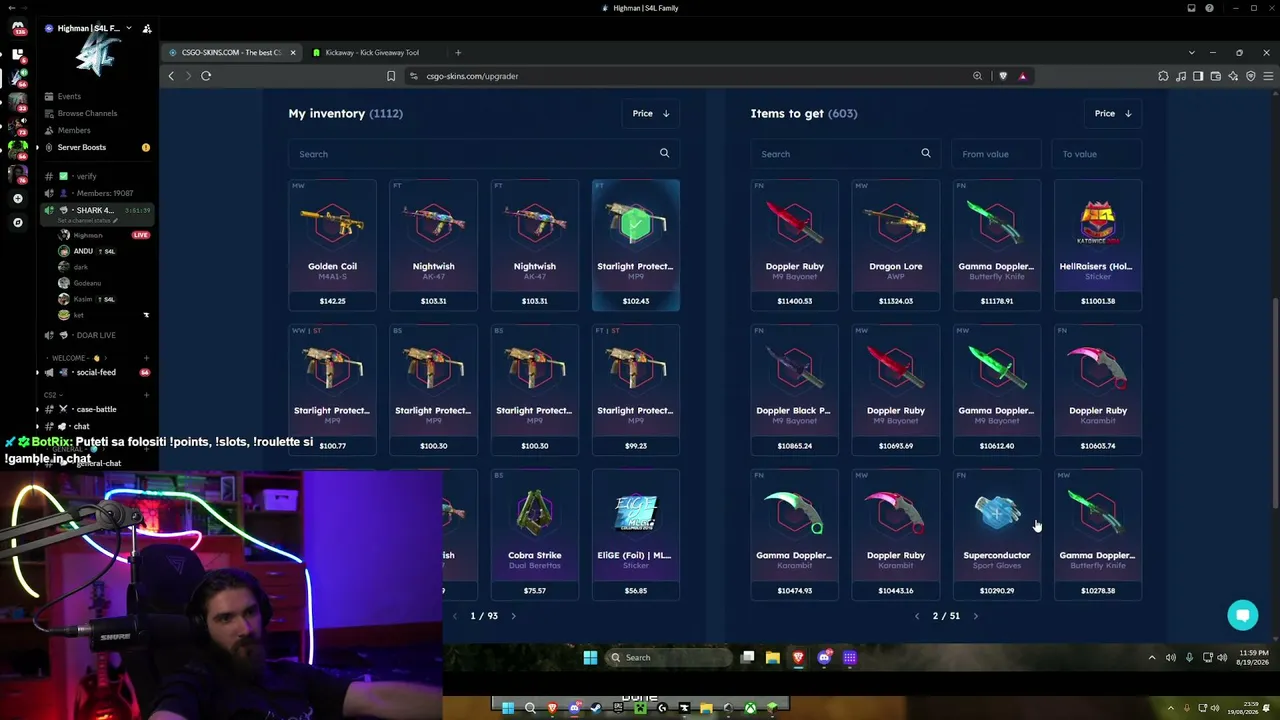The width and height of the screenshot is (1280, 720).
Task: Open the Items to get Price sort dropdown
Action: (x=1113, y=114)
